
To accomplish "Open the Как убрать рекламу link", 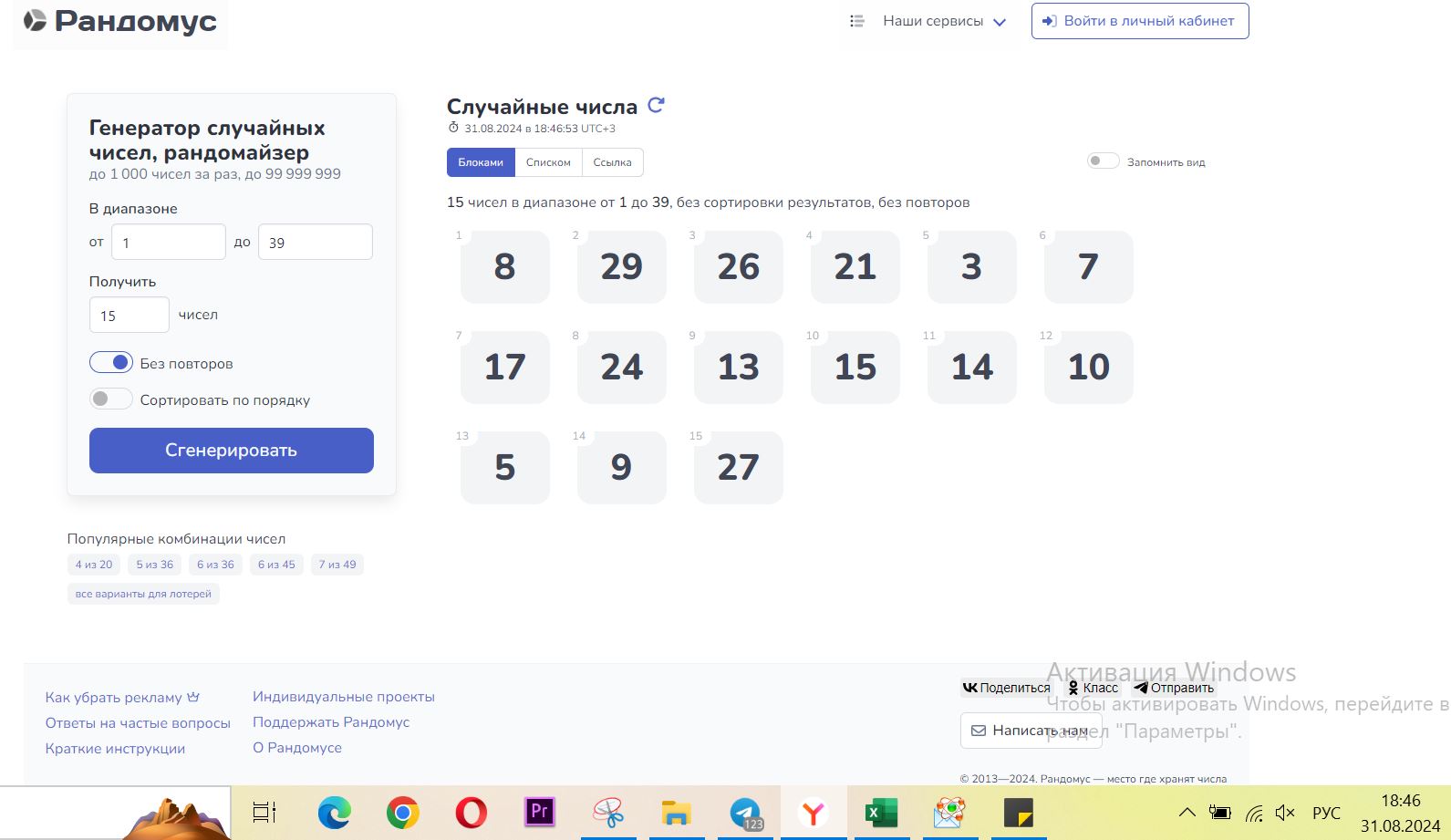I will click(122, 697).
